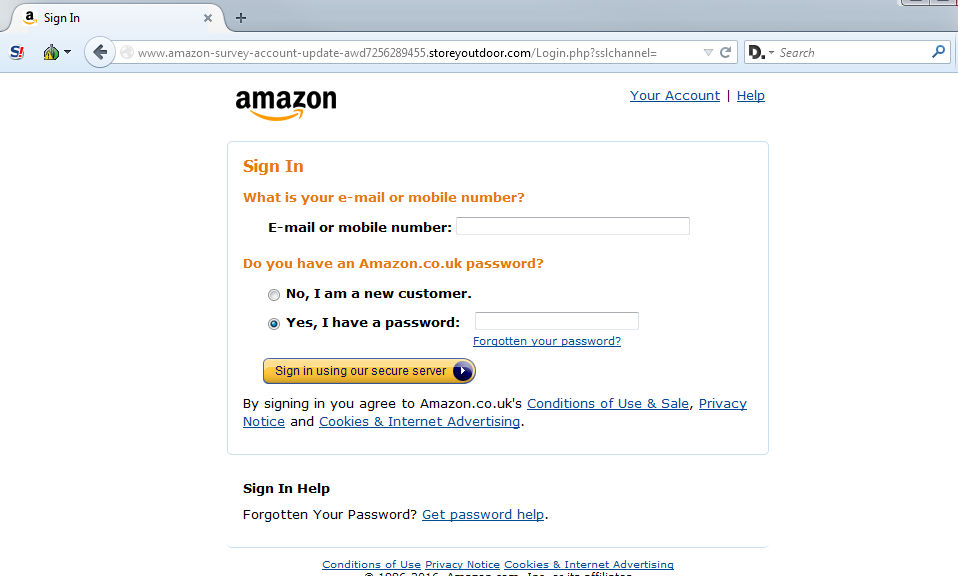Viewport: 958px width, 576px height.
Task: Click the green house toolbar icon
Action: click(x=51, y=53)
